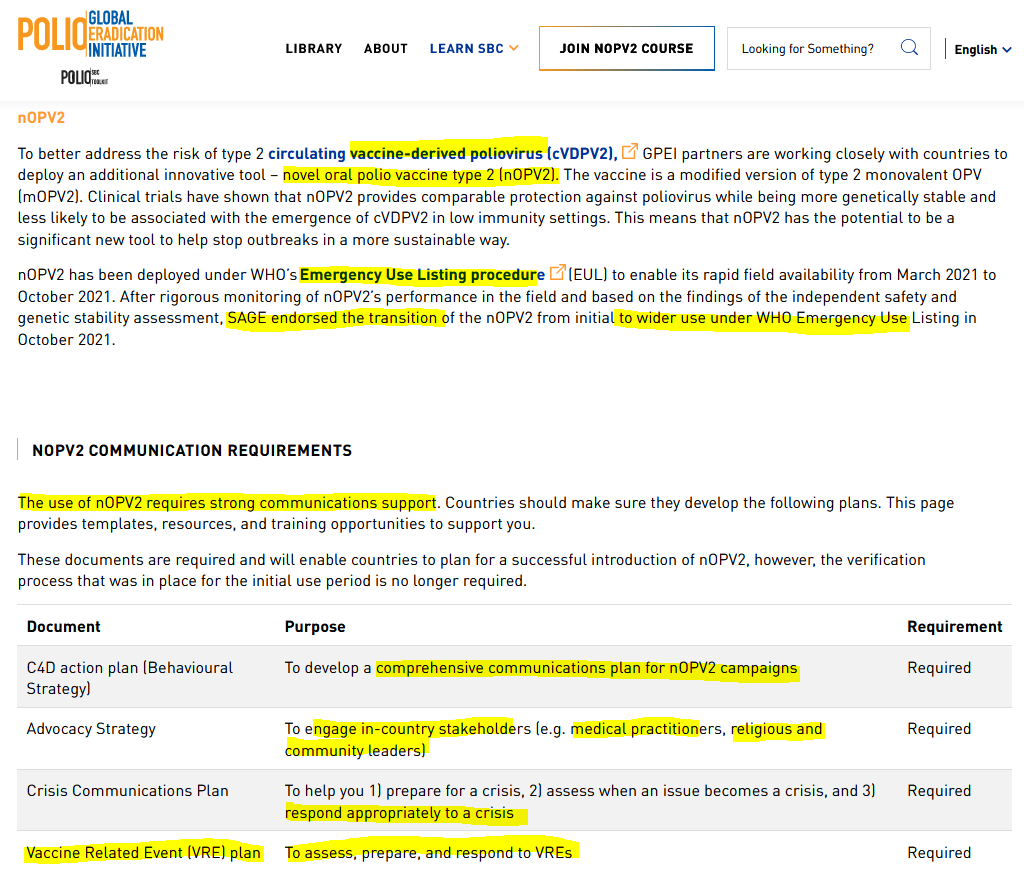Click external link icon after Emergency Use Listing

click(557, 272)
